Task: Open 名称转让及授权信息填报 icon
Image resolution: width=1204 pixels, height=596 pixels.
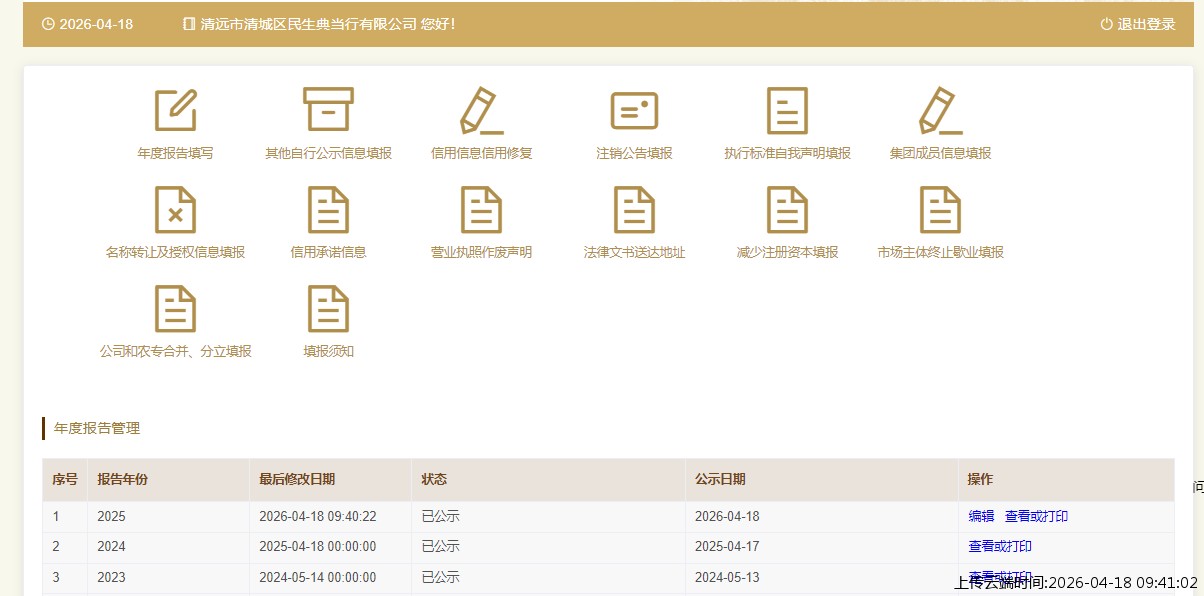Action: (x=175, y=210)
